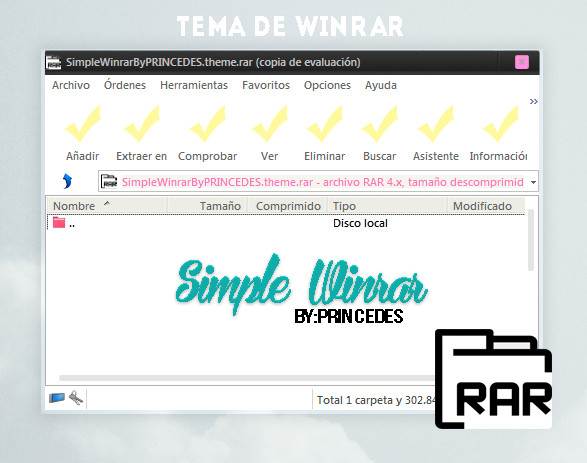The image size is (587, 463).
Task: Click the Añadir toolbar icon
Action: tap(83, 124)
